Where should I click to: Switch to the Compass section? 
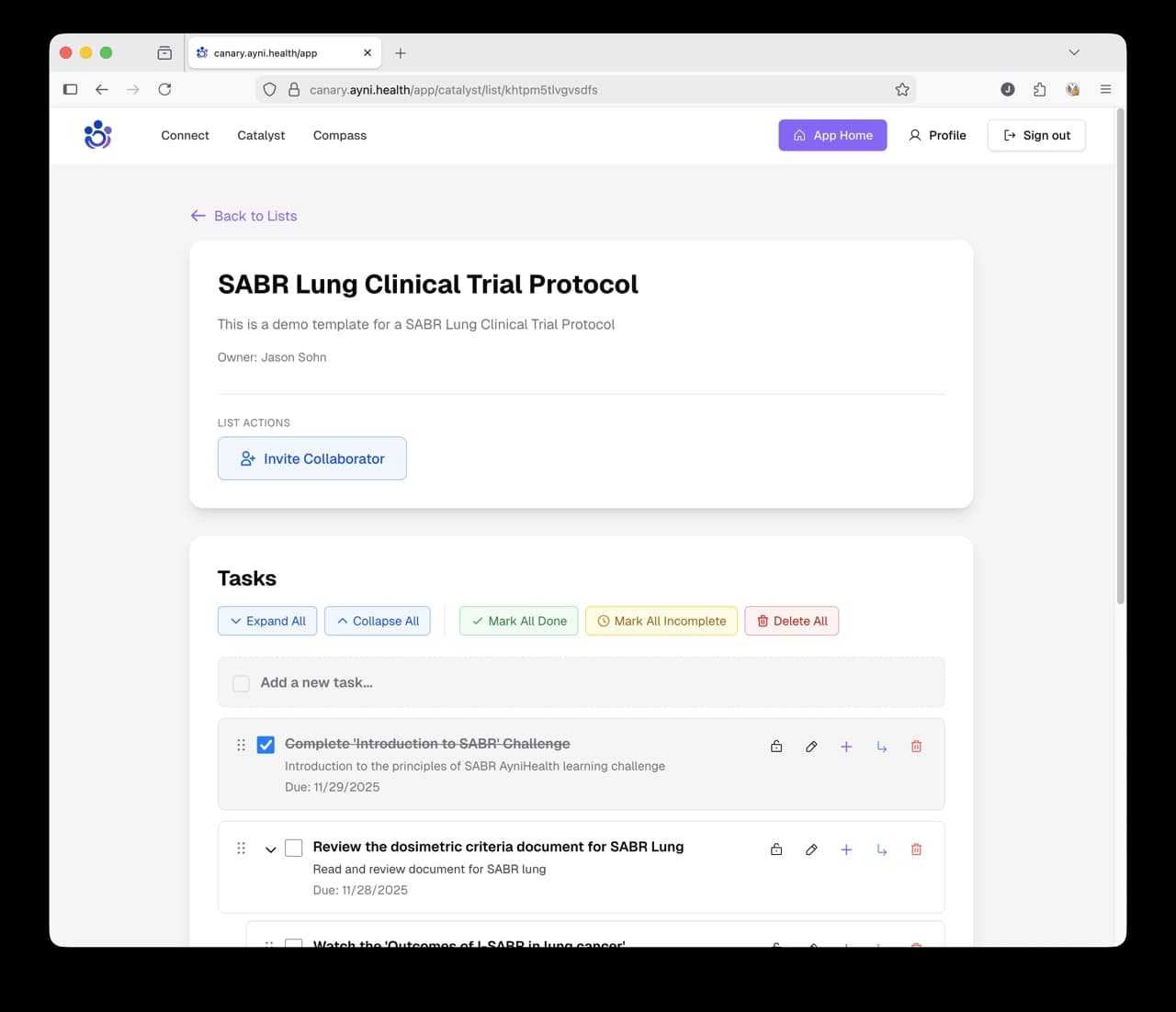pos(339,135)
